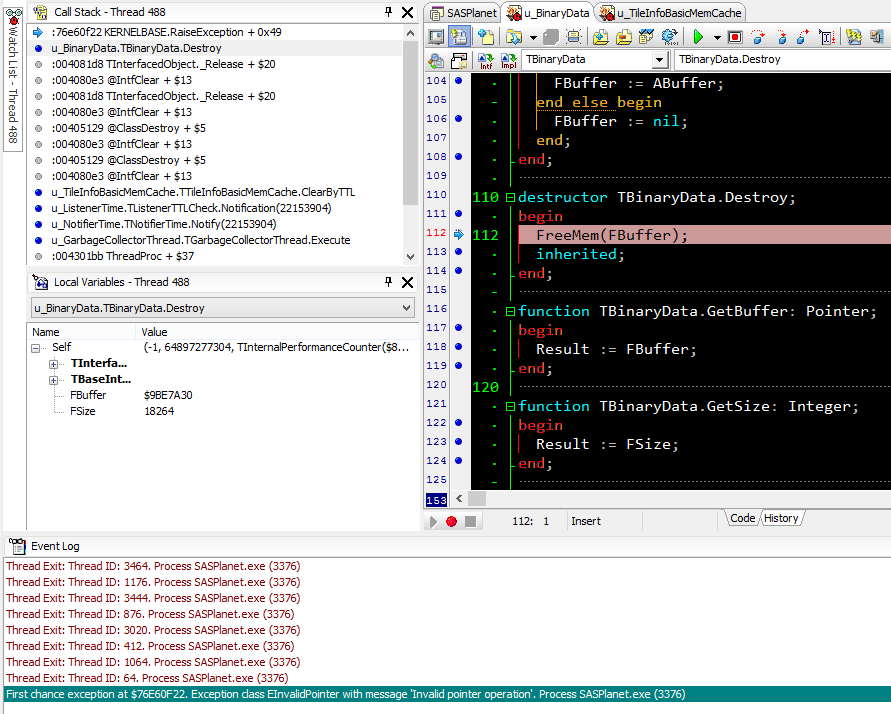Expand the TInterfa... node under Self
This screenshot has width=891, height=714.
[54, 363]
